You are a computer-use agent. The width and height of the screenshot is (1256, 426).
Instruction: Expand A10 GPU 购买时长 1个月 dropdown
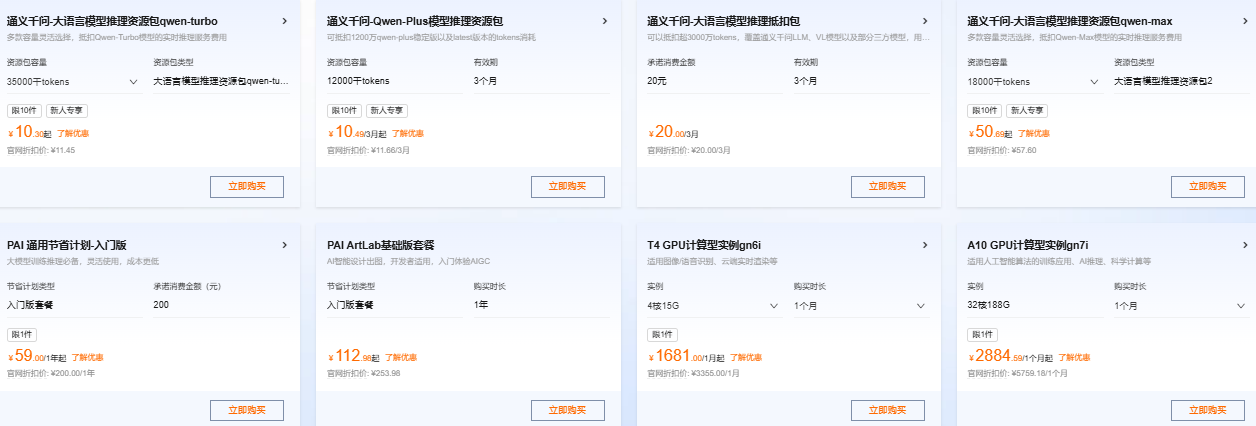[1181, 305]
